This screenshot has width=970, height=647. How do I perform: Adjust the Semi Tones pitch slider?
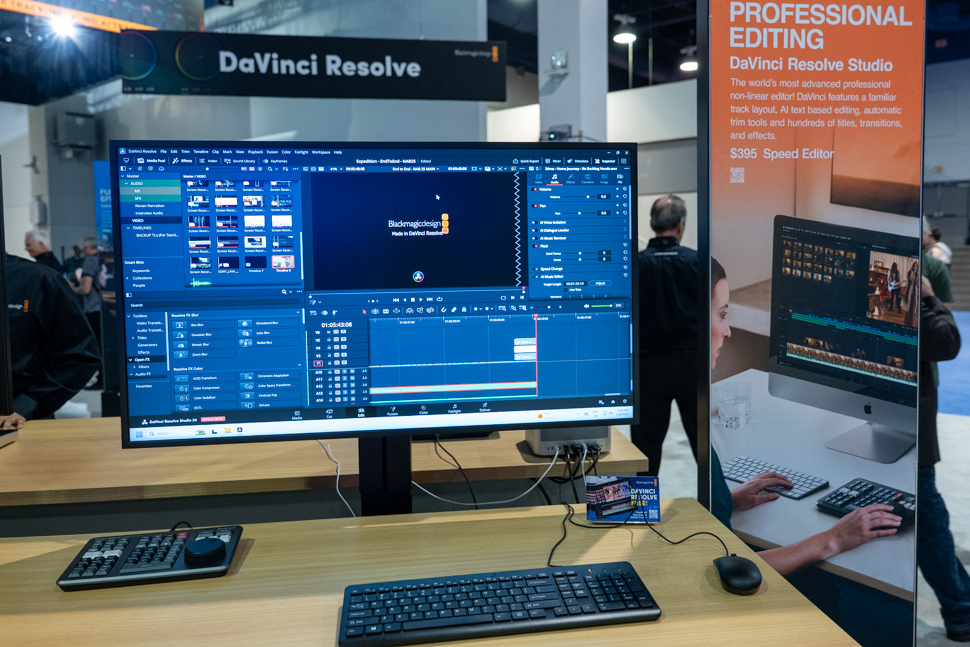[x=580, y=254]
